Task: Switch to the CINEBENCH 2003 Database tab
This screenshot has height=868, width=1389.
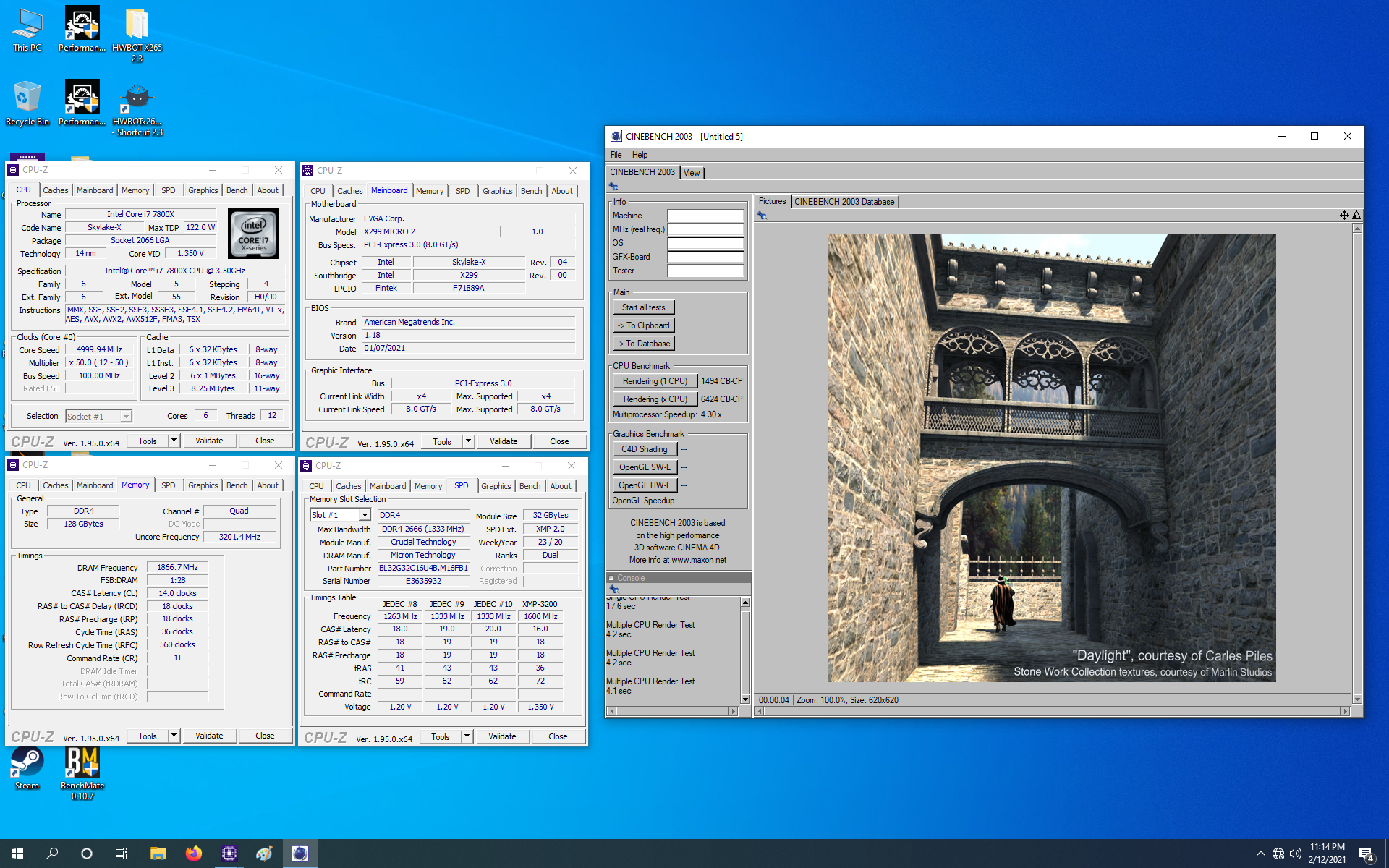Action: pos(844,202)
